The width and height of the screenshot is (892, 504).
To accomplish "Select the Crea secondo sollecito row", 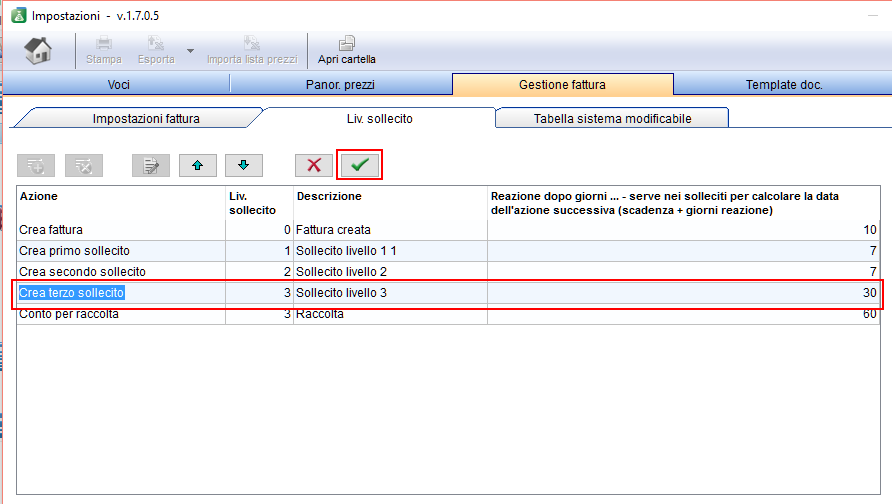I will 448,272.
